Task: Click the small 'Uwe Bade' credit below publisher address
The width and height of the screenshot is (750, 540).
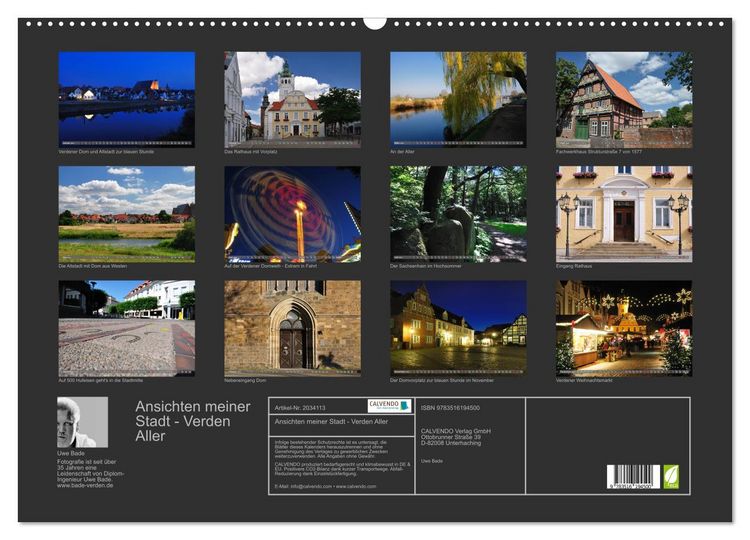Action: click(x=432, y=461)
